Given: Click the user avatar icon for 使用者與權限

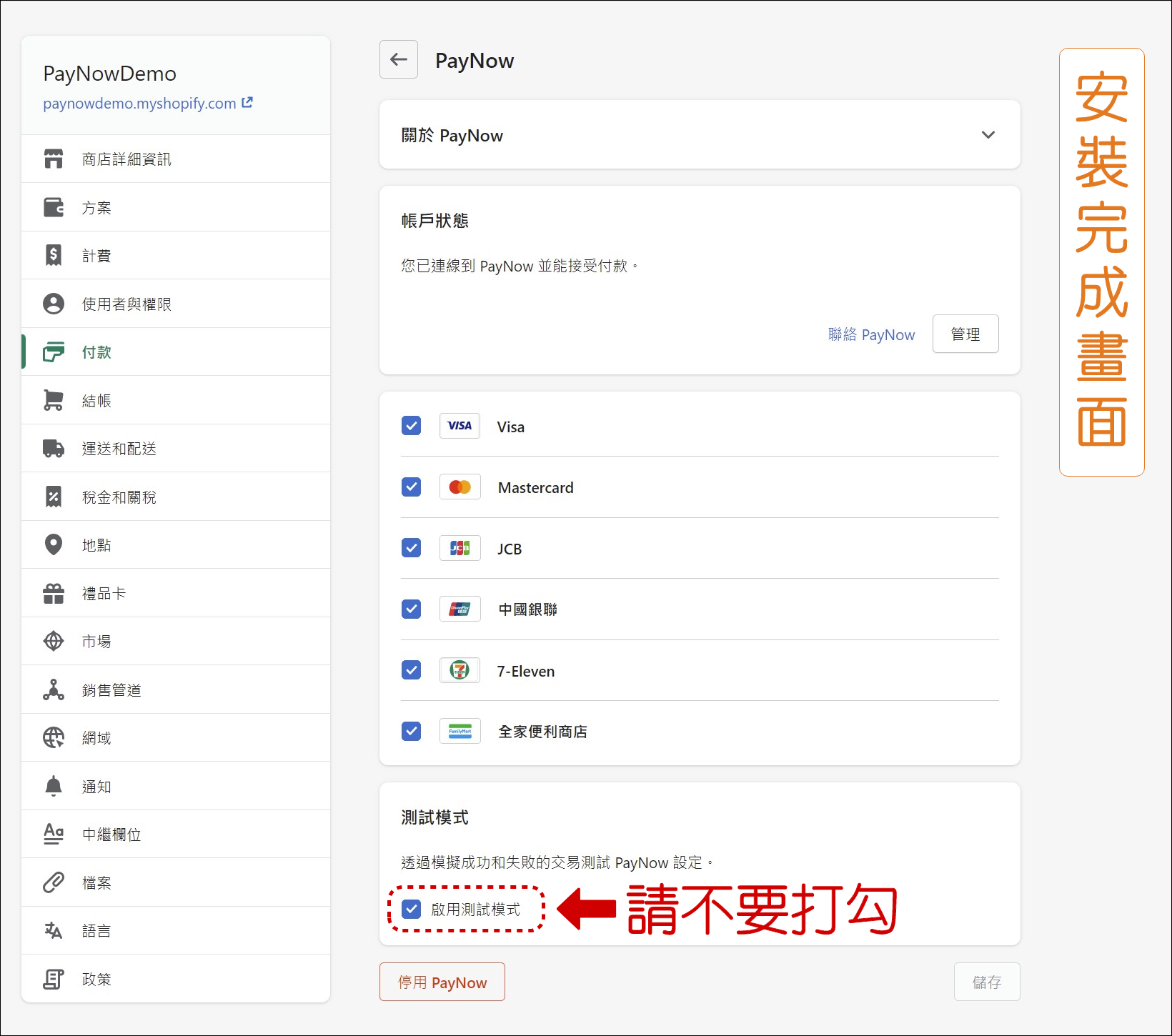Looking at the screenshot, I should 54,304.
